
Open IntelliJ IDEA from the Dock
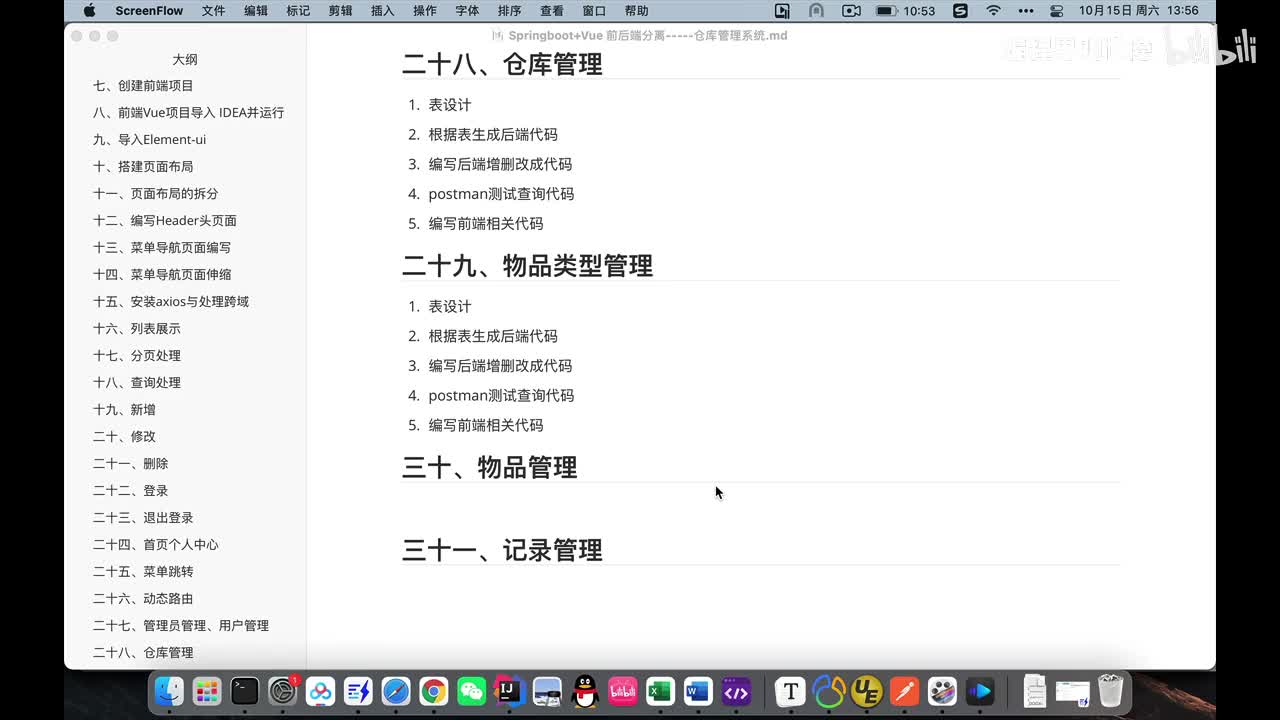point(510,691)
